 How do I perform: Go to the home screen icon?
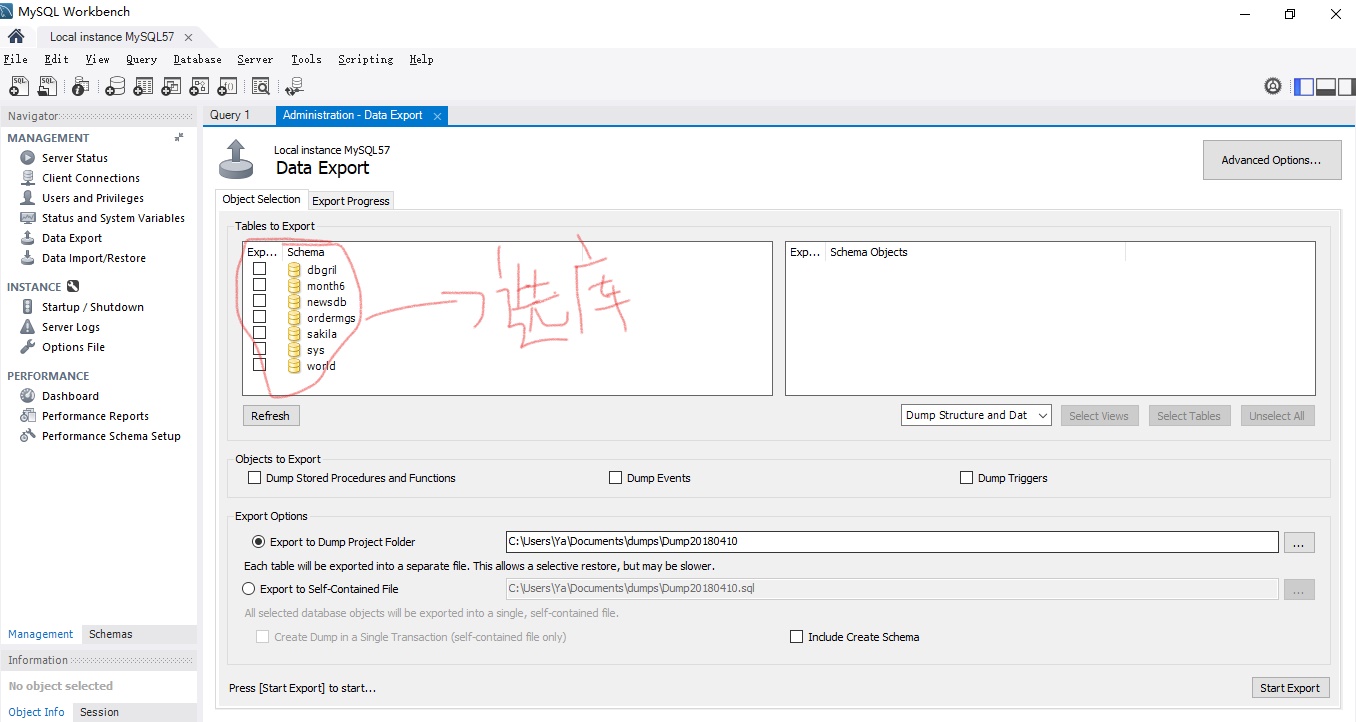16,36
